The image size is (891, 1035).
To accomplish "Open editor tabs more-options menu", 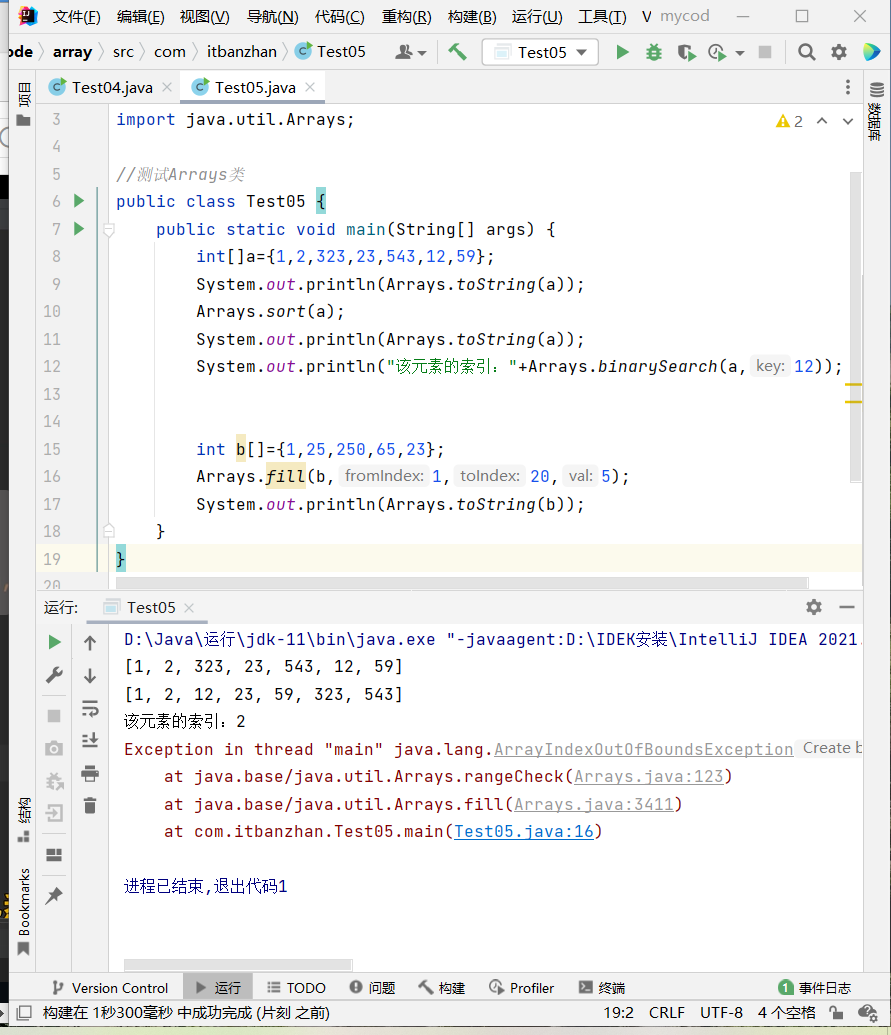I will (x=847, y=87).
